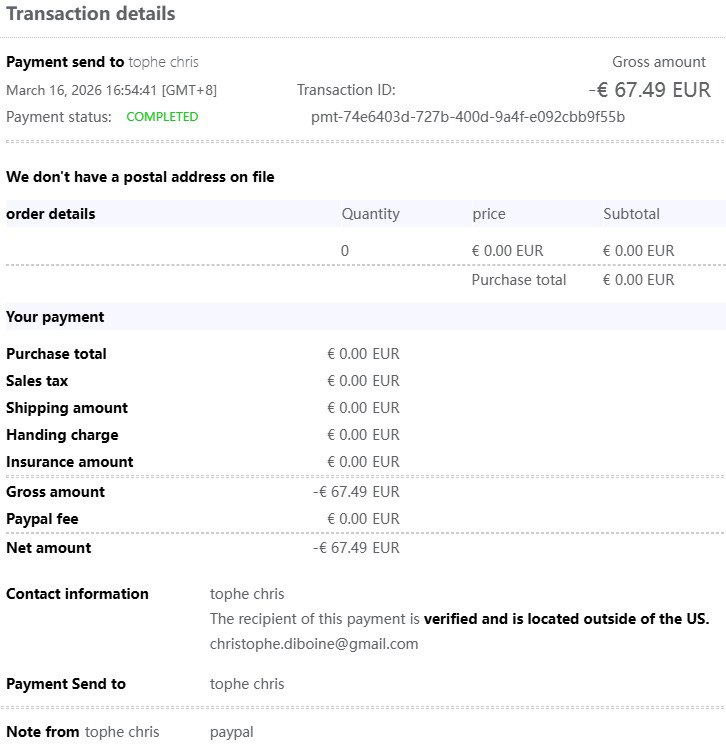Image resolution: width=726 pixels, height=746 pixels.
Task: Select the price column header
Action: [x=489, y=214]
